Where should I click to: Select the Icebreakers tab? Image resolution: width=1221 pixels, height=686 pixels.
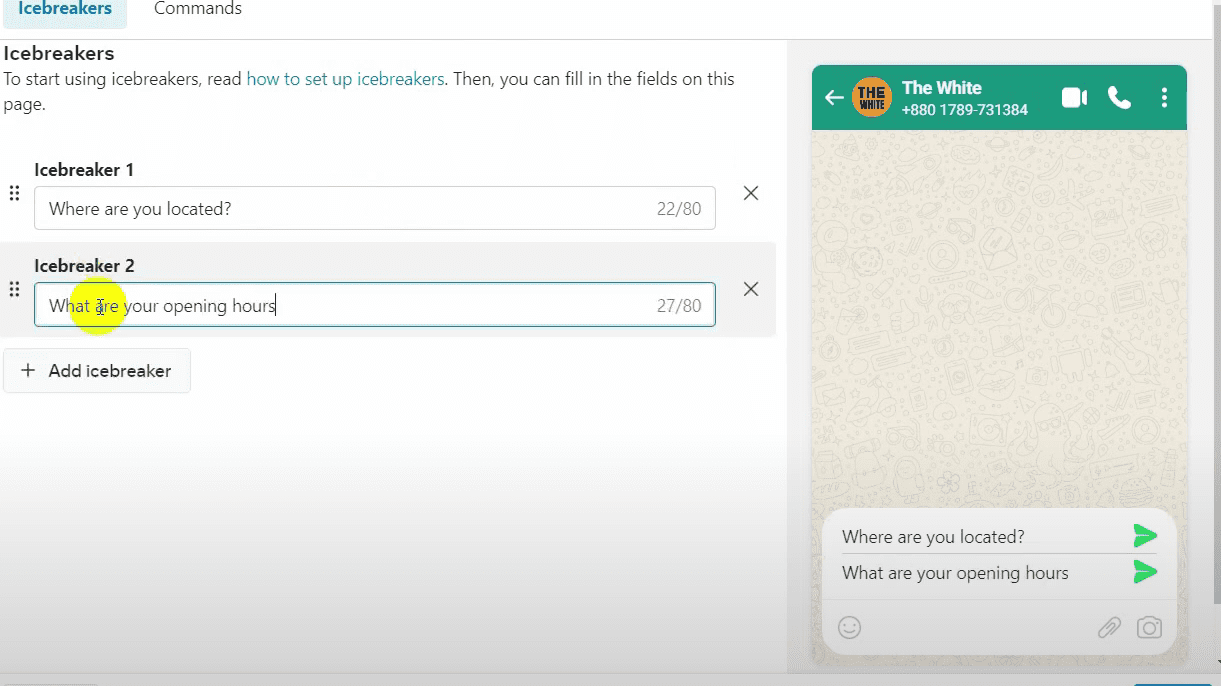click(x=65, y=10)
